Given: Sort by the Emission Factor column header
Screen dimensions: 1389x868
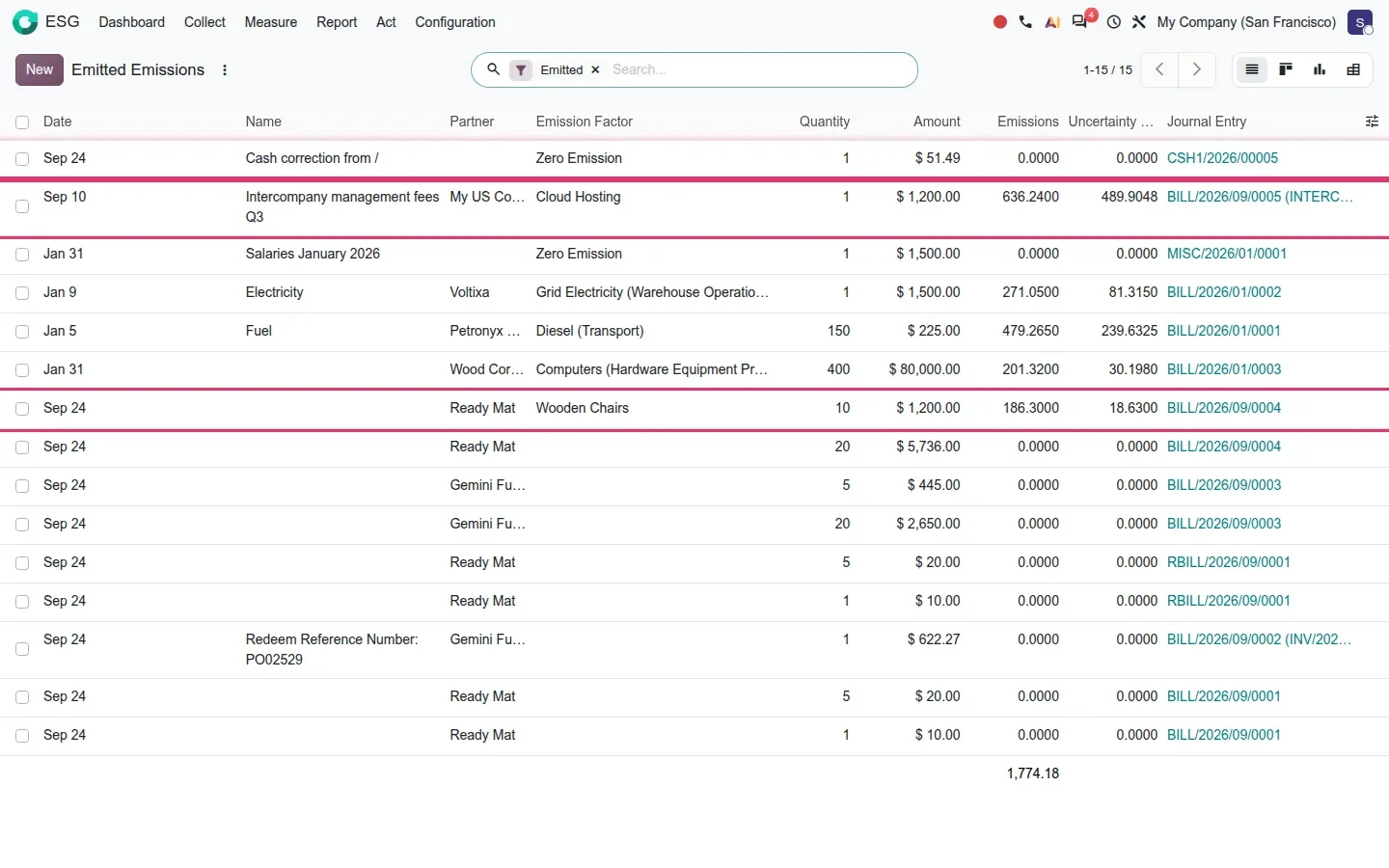Looking at the screenshot, I should tap(585, 122).
